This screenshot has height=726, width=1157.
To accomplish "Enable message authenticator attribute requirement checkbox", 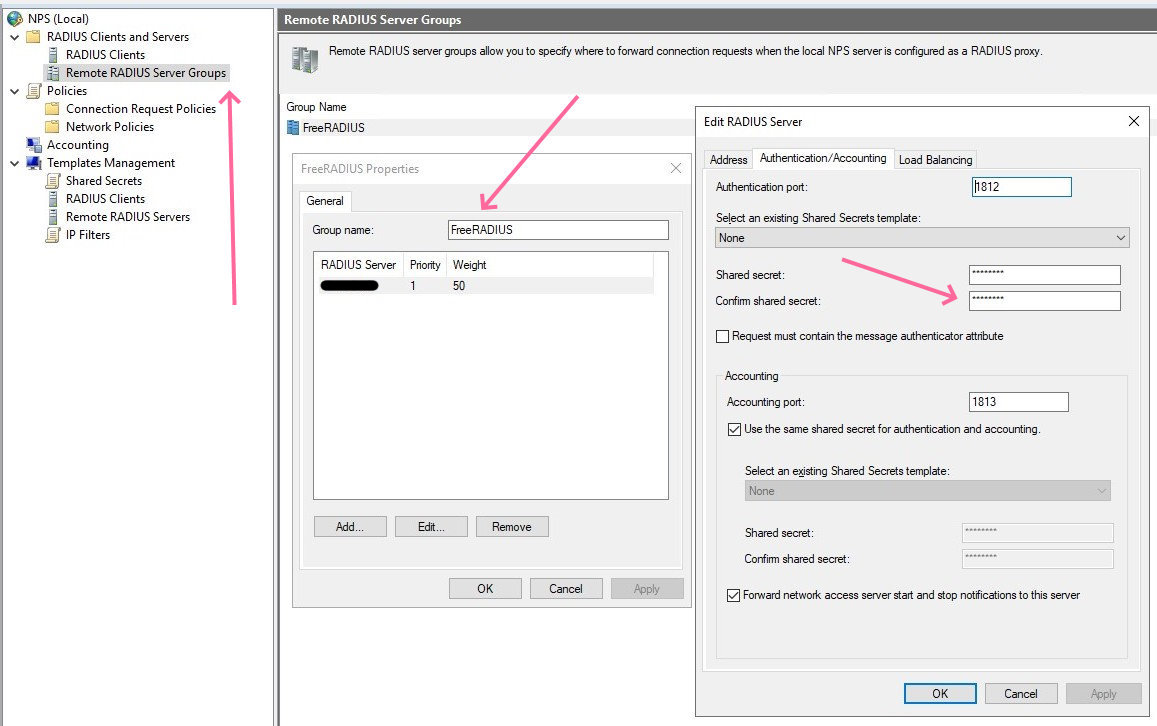I will click(x=722, y=337).
